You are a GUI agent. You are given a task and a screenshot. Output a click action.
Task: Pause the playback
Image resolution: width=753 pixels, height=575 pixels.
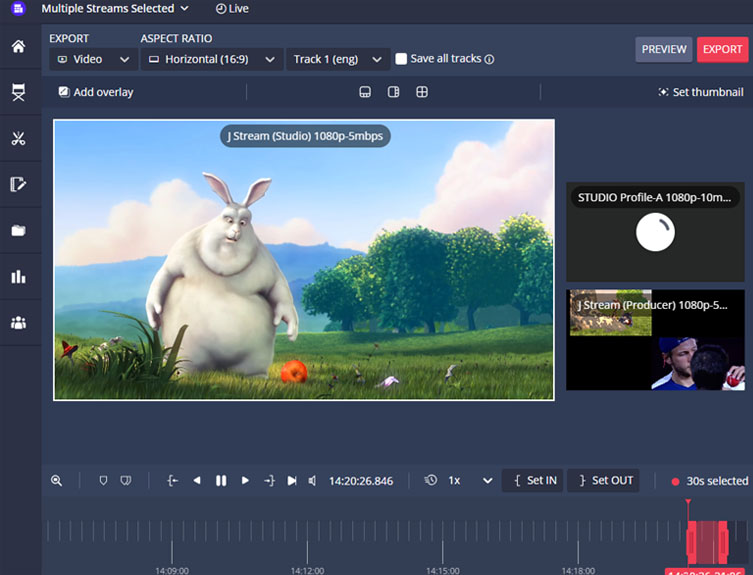click(x=221, y=480)
